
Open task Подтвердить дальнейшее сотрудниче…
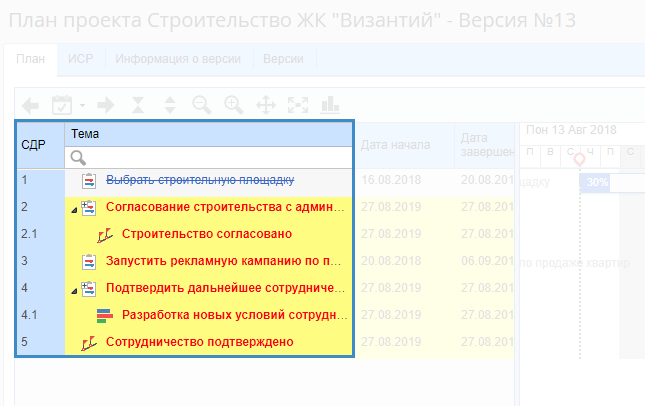(225, 288)
